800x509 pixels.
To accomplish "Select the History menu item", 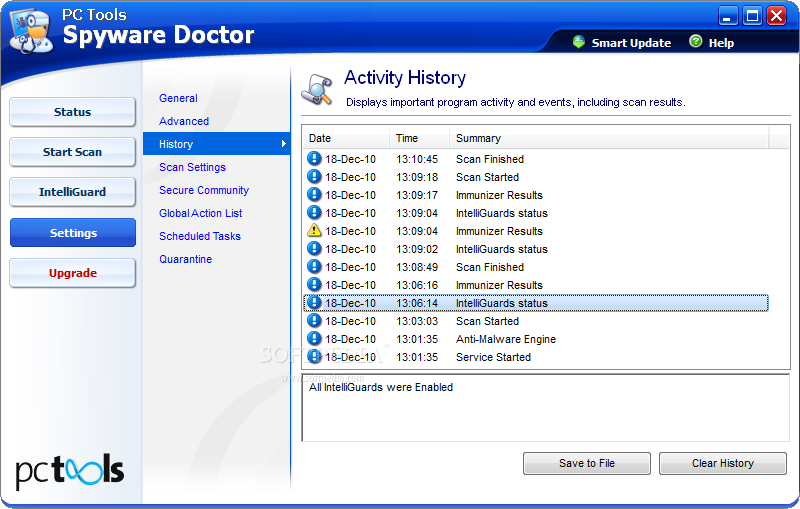I will coord(216,144).
